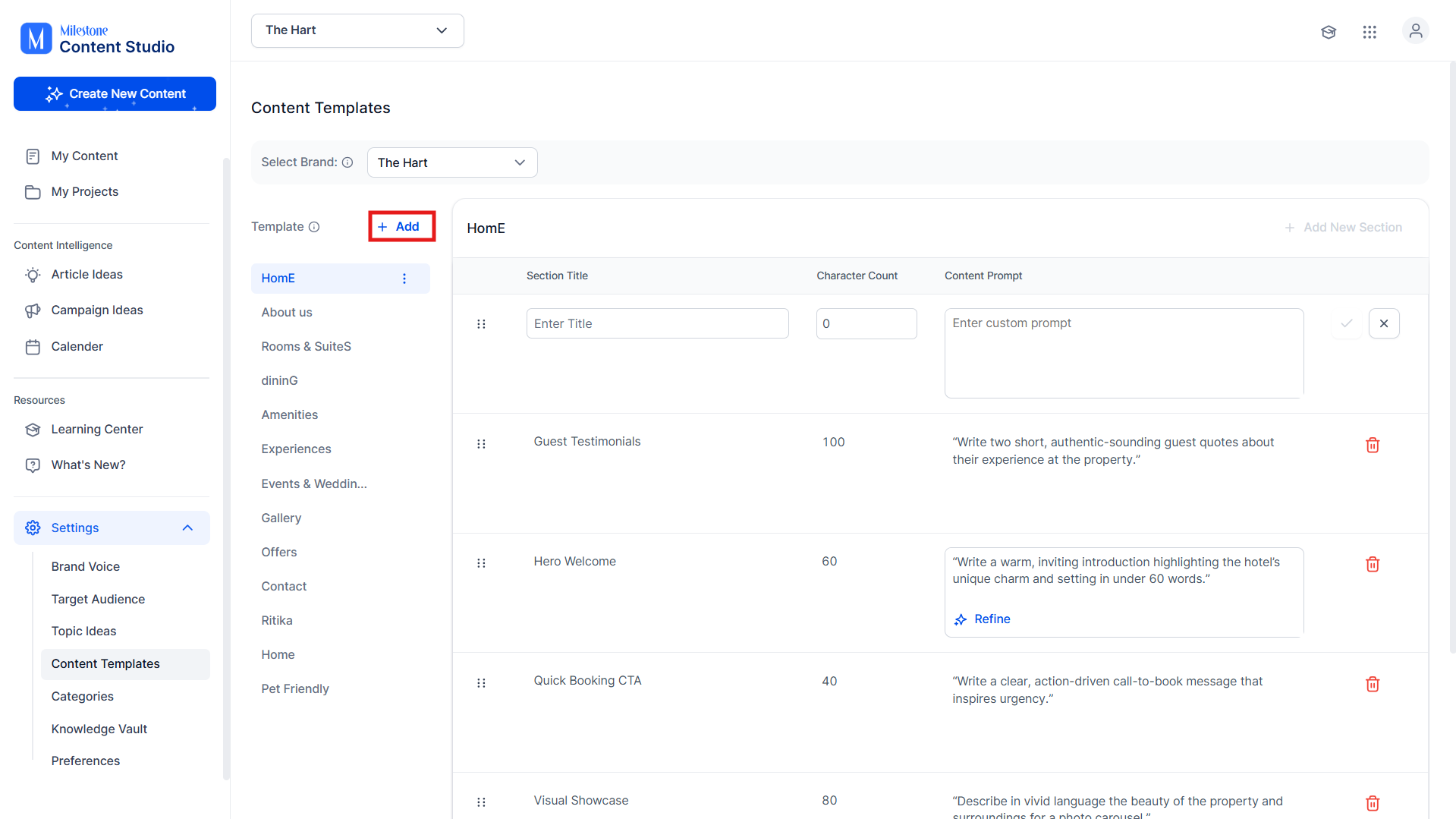Click the Character Count input field

point(866,323)
